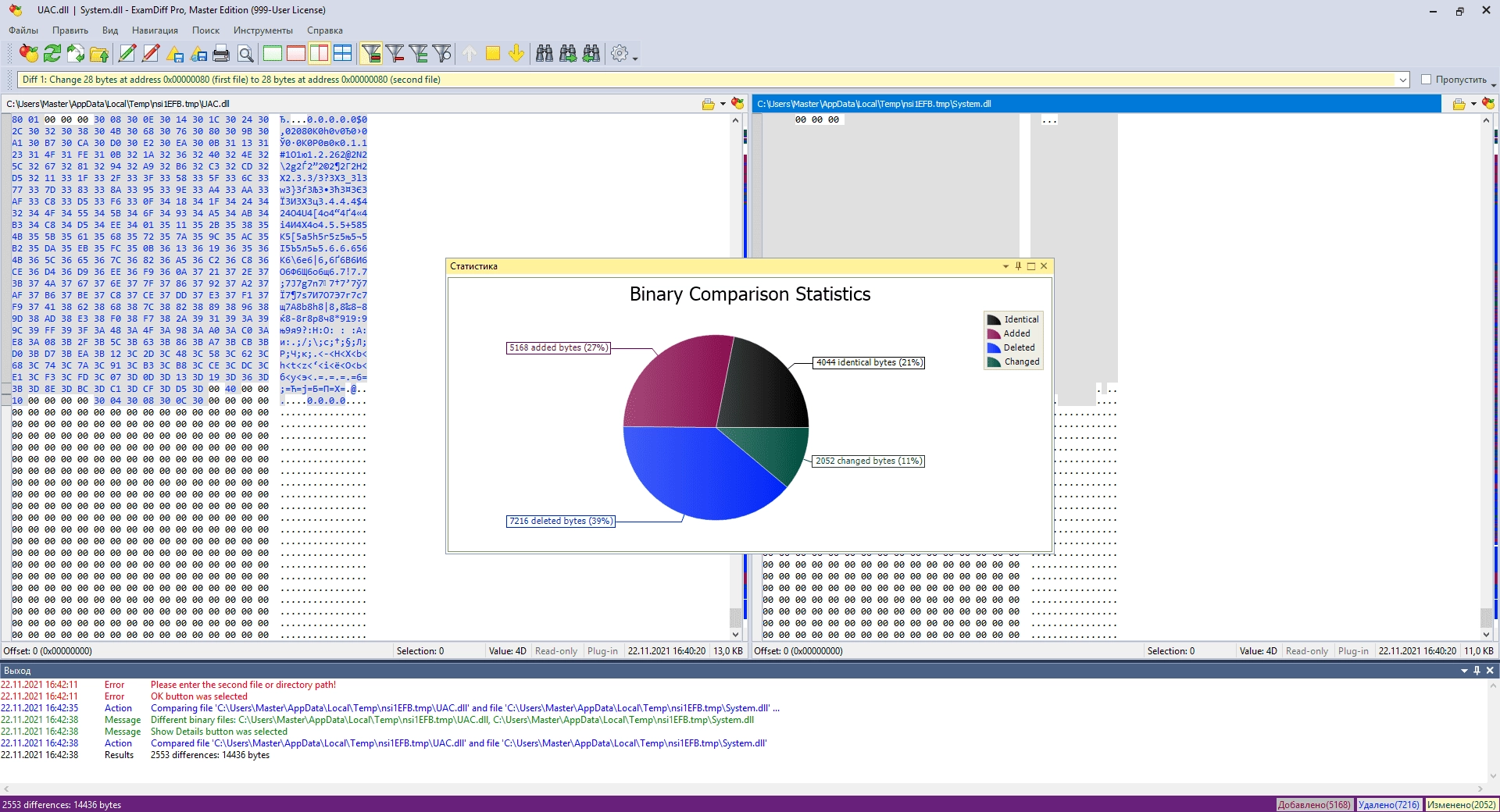This screenshot has height=812, width=1500.
Task: Open the Файлы menu
Action: point(23,30)
